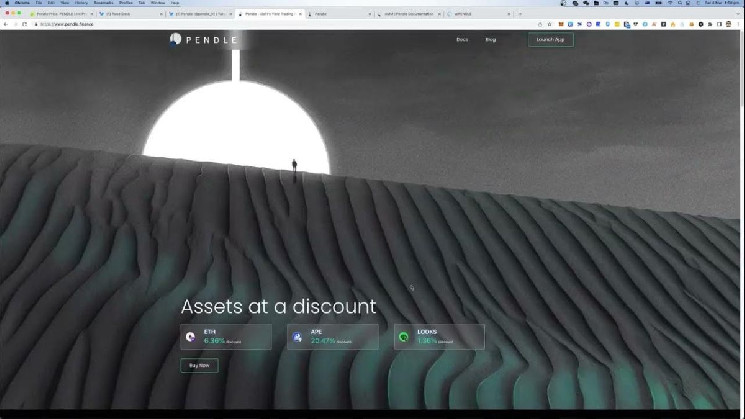This screenshot has height=419, width=745.
Task: Click the ETH token icon
Action: coord(191,337)
